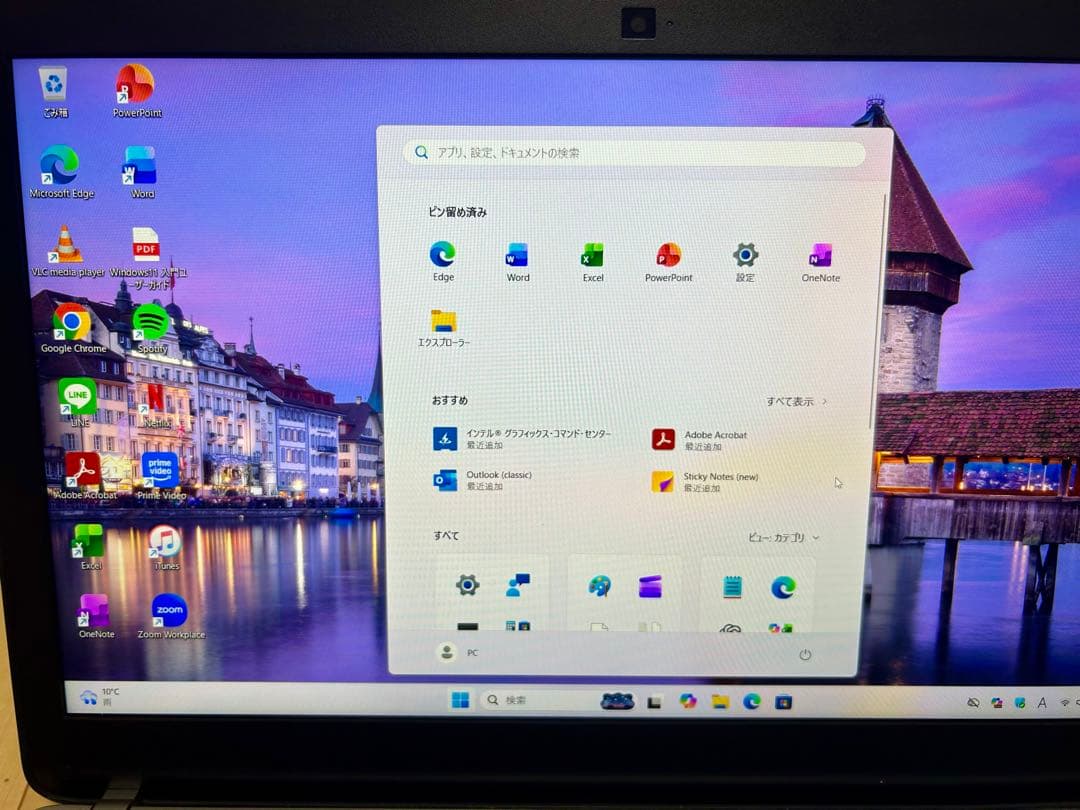This screenshot has height=810, width=1080.
Task: Select the Netflix desktop shortcut
Action: pyautogui.click(x=157, y=405)
